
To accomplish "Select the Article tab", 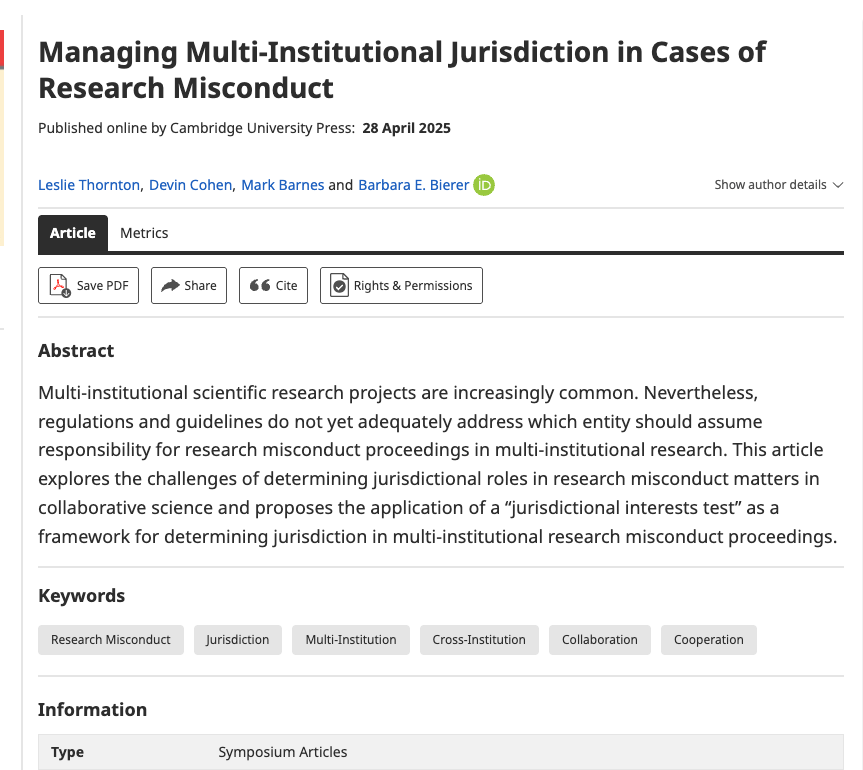I will coord(73,233).
